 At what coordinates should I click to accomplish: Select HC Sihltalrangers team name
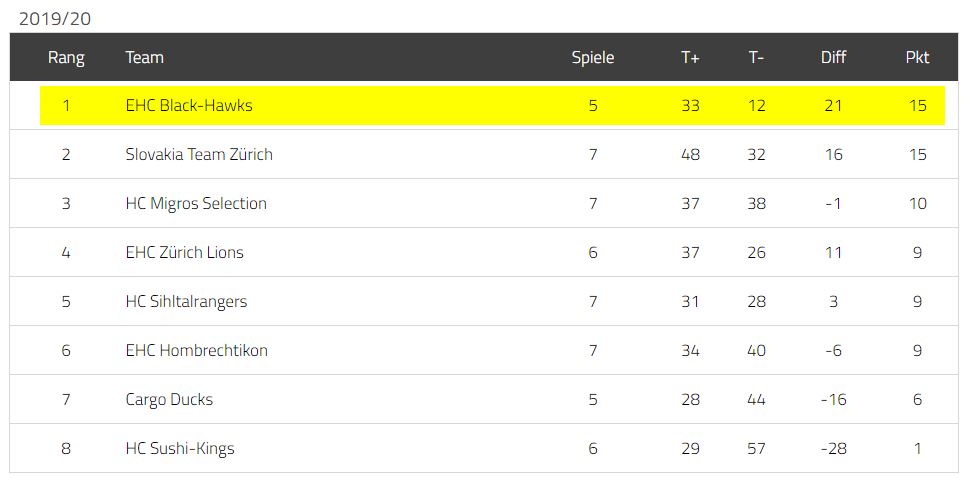186,301
